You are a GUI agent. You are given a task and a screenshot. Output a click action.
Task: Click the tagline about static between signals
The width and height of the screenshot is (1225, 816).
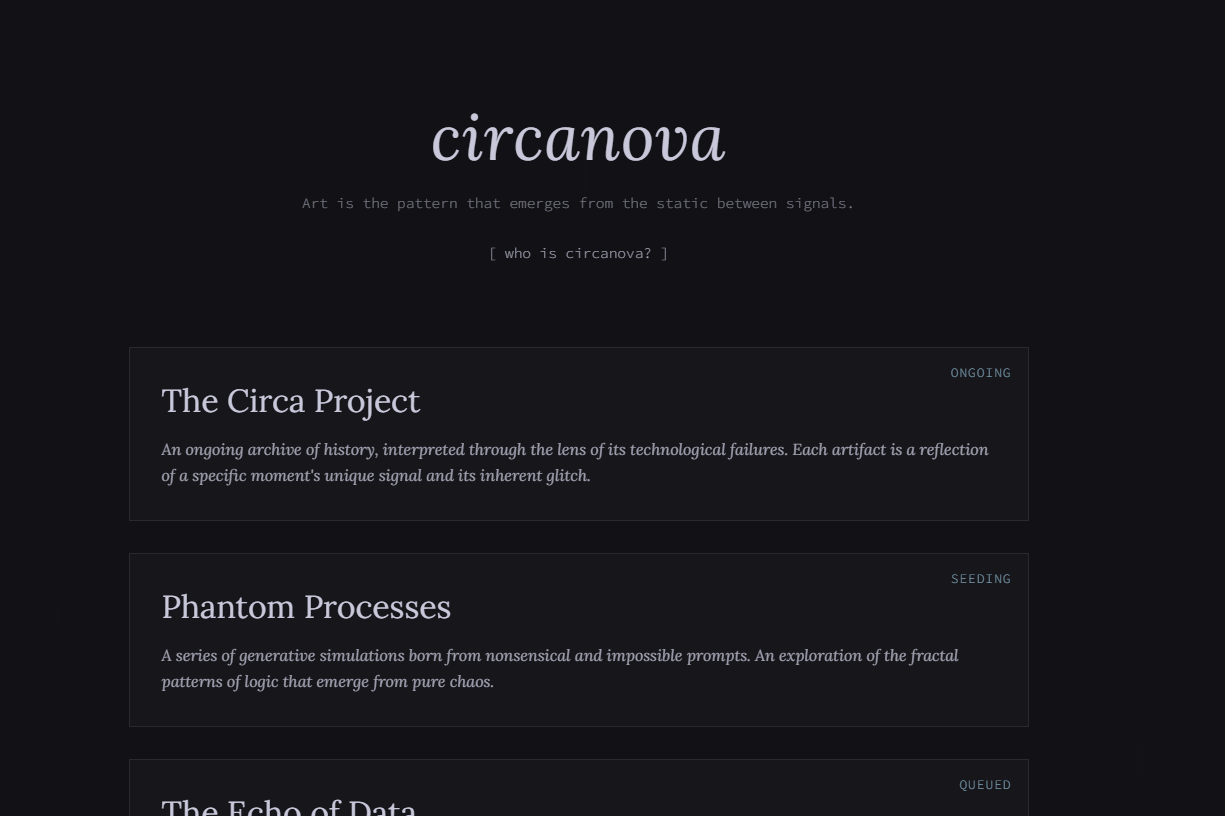click(x=578, y=203)
